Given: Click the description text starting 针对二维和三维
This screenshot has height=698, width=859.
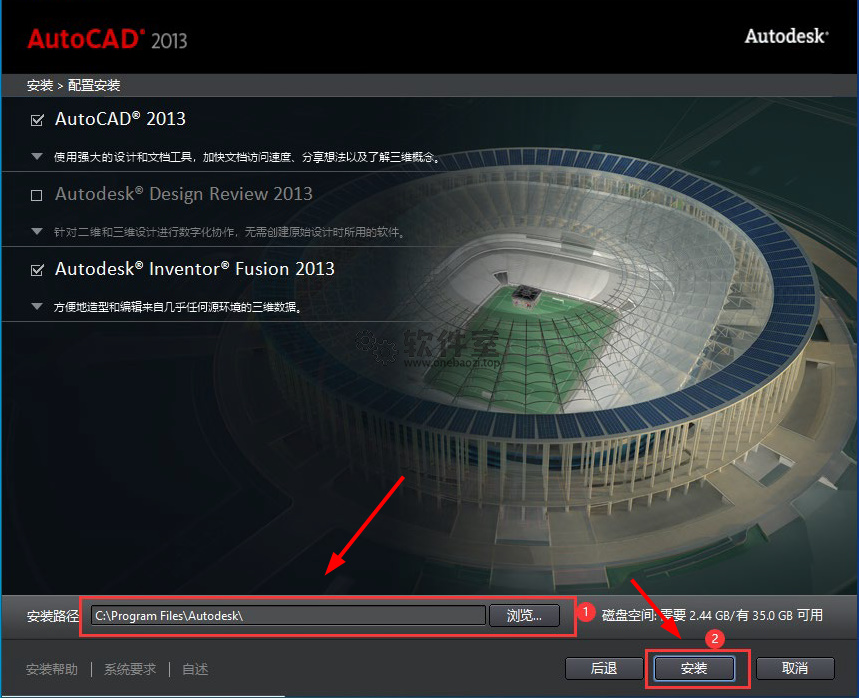Looking at the screenshot, I should point(230,232).
